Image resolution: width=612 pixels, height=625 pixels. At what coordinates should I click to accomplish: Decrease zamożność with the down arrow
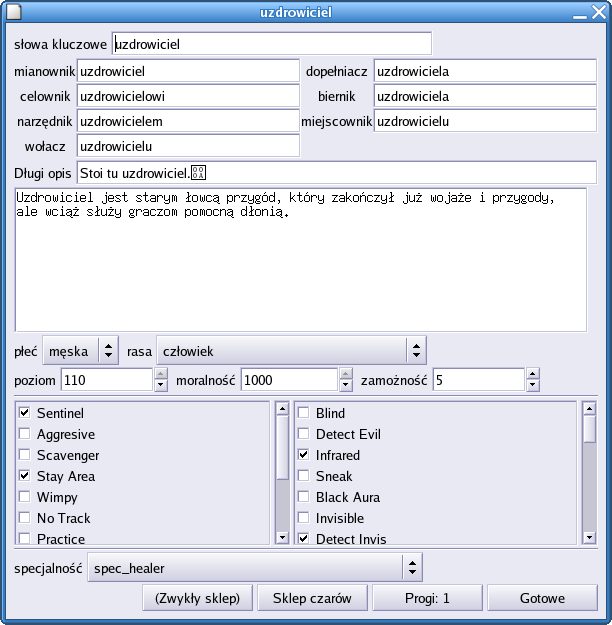533,385
